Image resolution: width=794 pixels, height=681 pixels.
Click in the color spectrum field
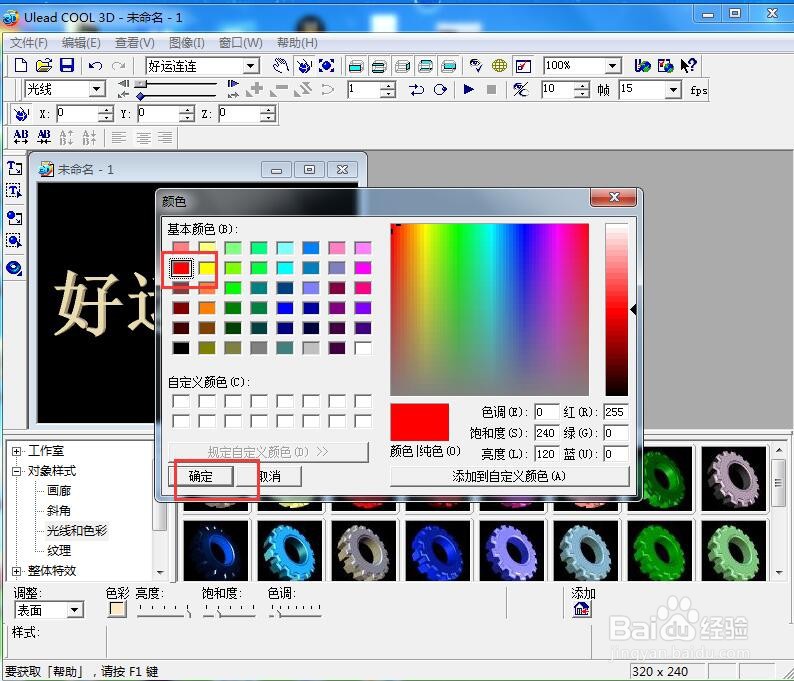490,309
